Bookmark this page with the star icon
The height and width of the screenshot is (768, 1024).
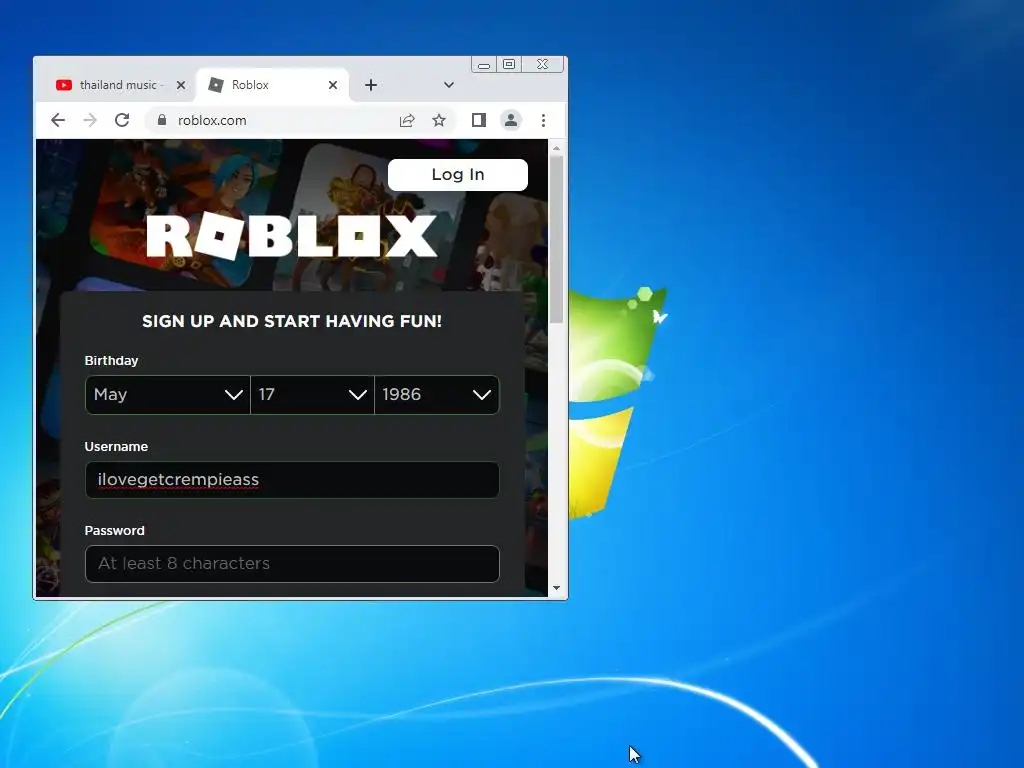coord(439,120)
